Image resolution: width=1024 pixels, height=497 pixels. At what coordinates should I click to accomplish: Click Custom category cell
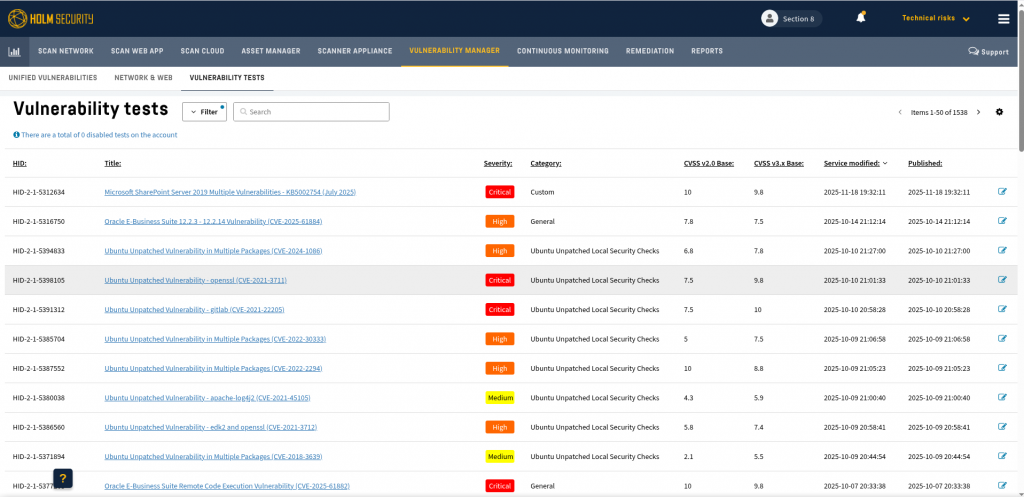[541, 193]
